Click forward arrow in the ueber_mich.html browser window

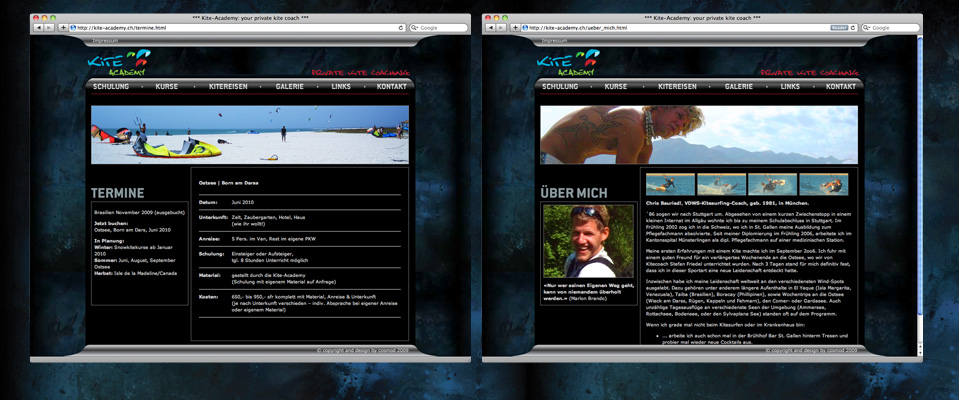pyautogui.click(x=499, y=28)
